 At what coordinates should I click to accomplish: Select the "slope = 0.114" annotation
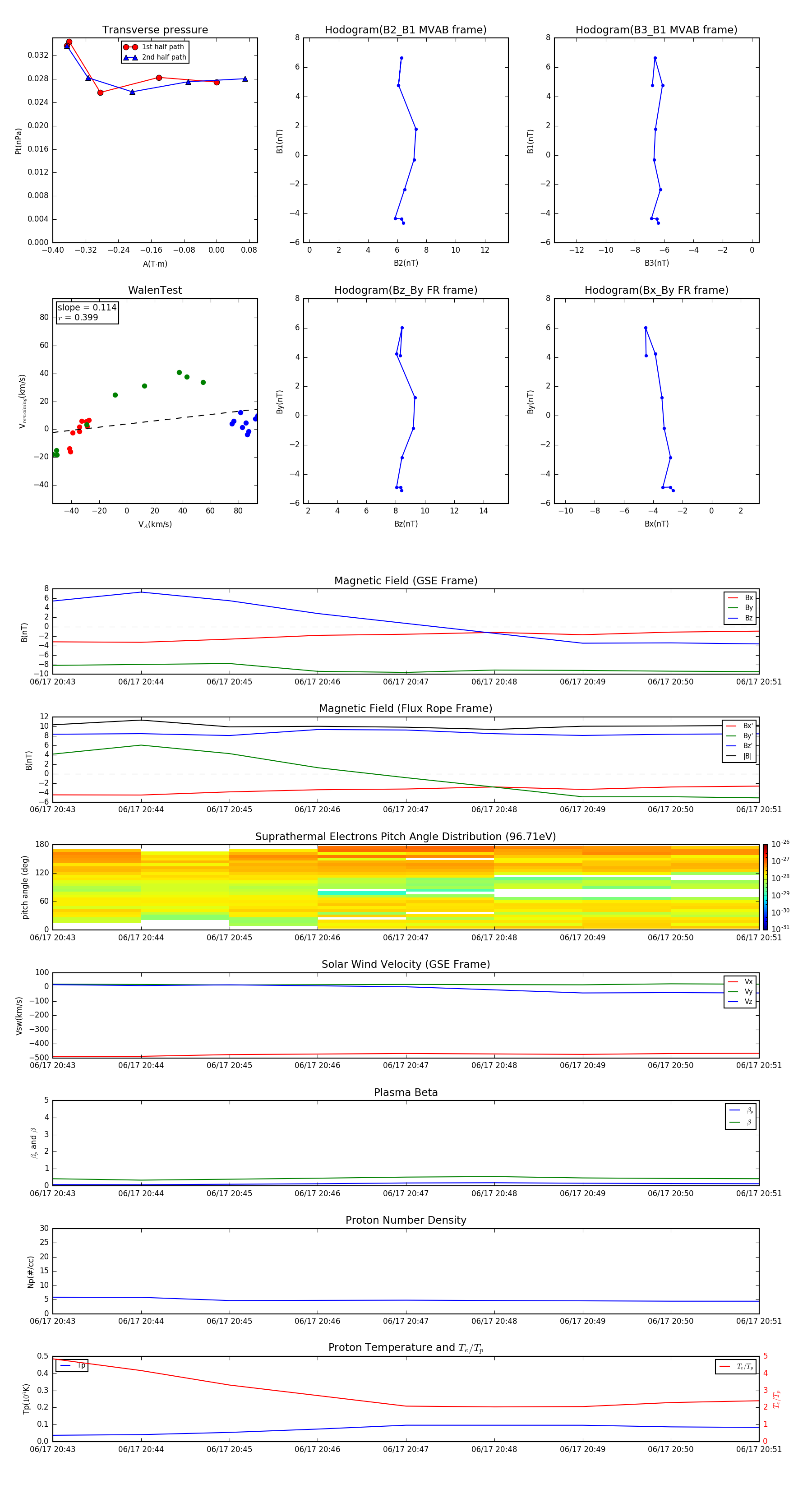coord(87,308)
